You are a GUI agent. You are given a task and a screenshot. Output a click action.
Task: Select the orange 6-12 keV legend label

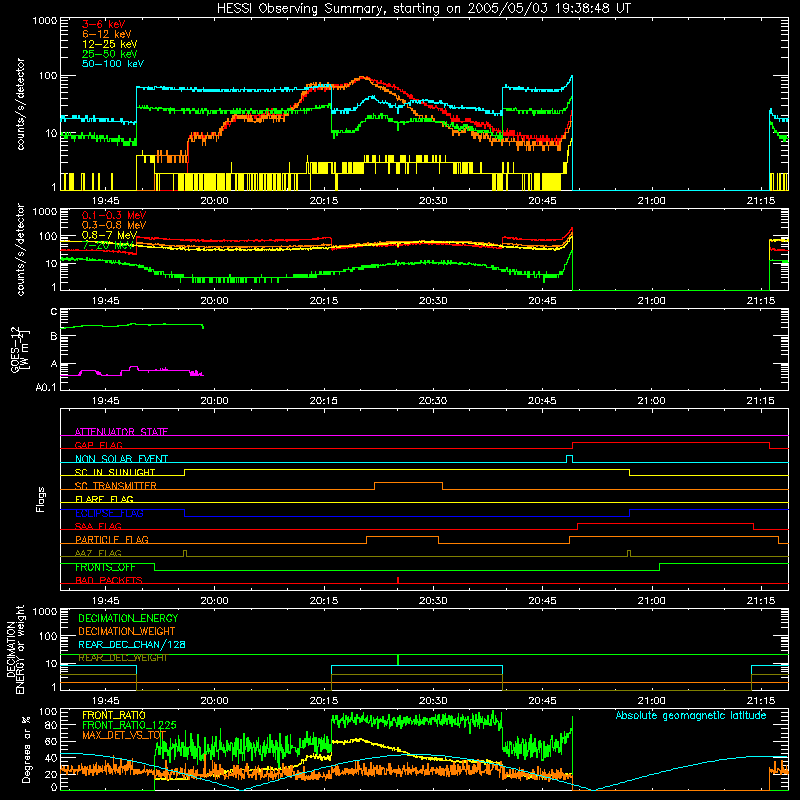(x=107, y=34)
